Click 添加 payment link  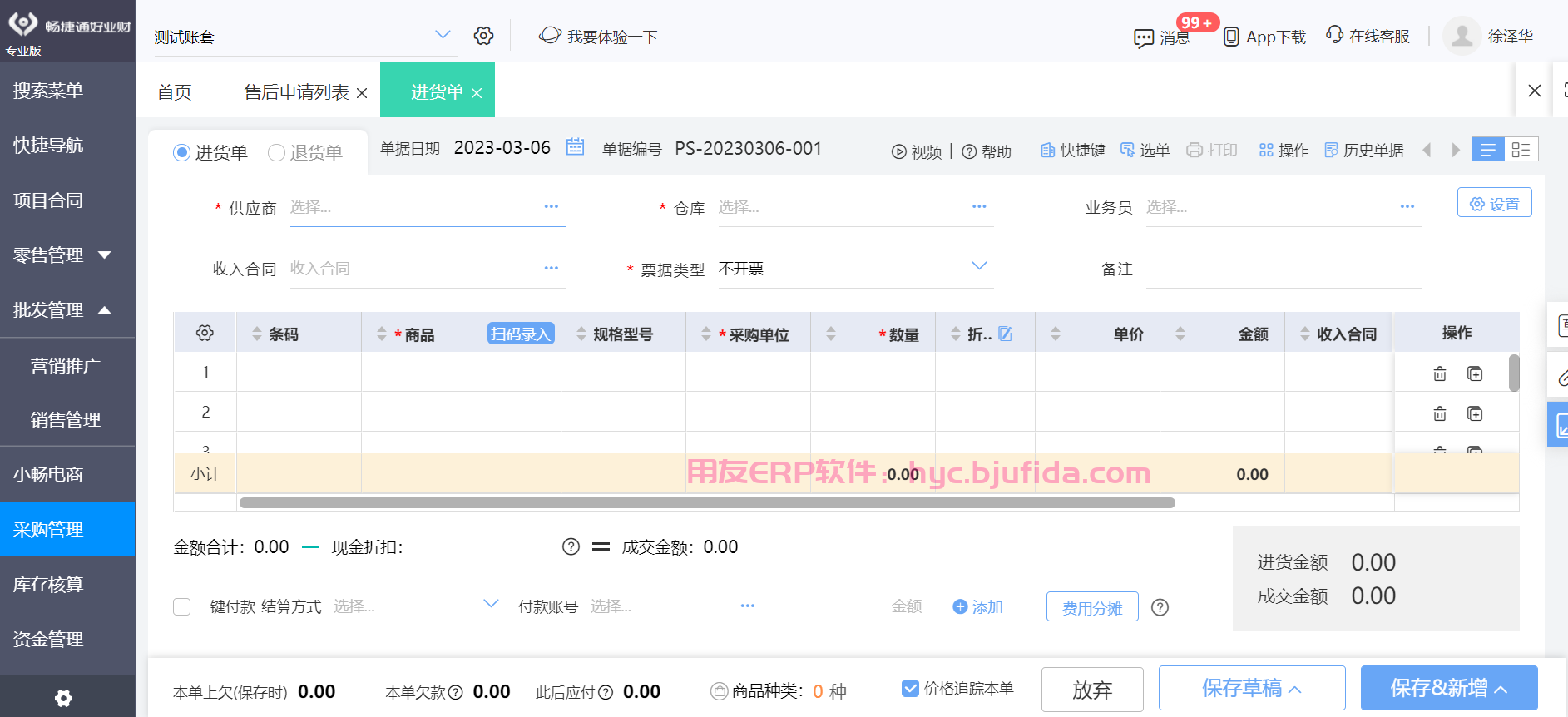point(977,607)
